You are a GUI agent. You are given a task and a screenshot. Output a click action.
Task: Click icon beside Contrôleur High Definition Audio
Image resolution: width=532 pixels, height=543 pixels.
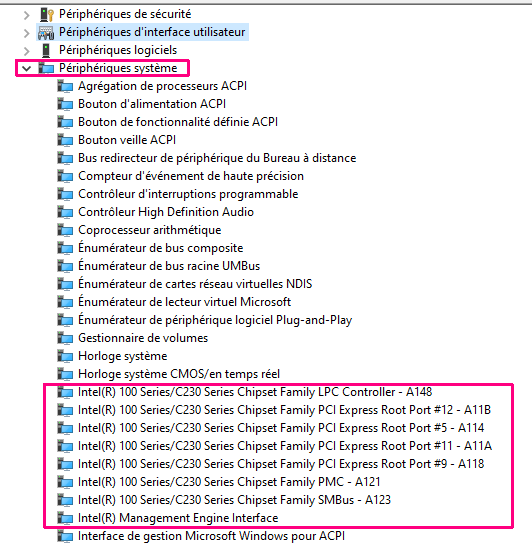coord(65,212)
